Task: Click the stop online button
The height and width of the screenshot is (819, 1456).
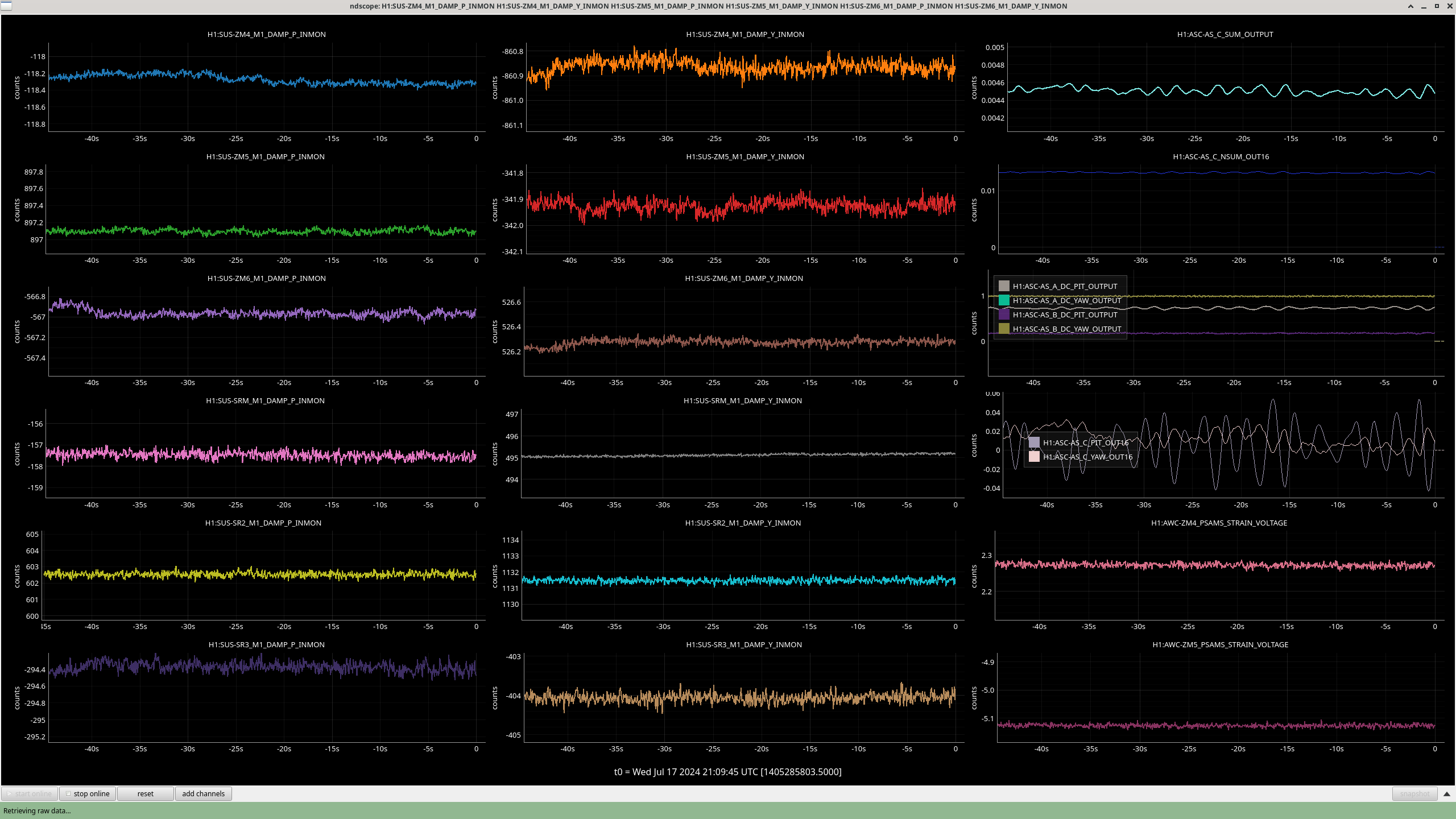Action: pos(88,793)
